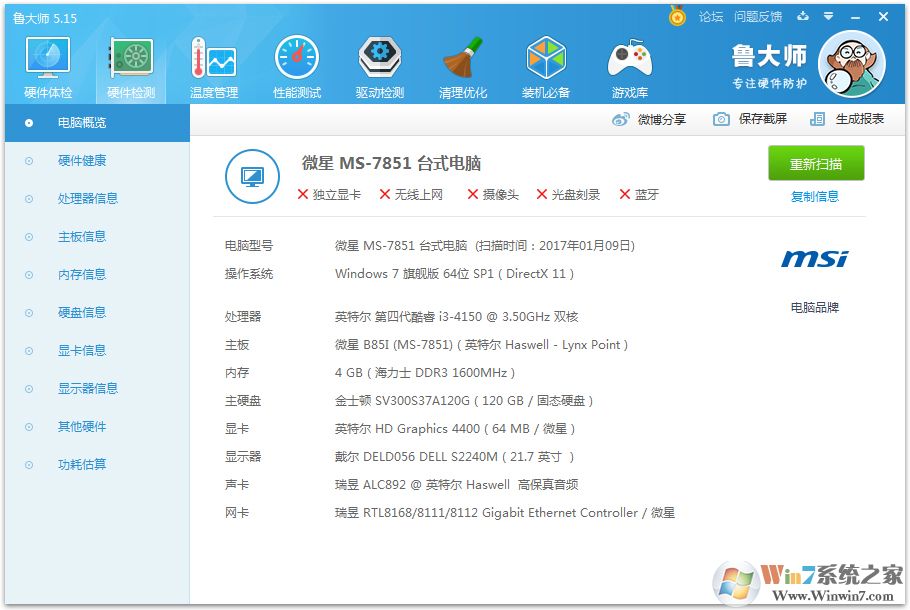
Task: Open the 温度管理 temperature management icon
Action: coord(213,65)
